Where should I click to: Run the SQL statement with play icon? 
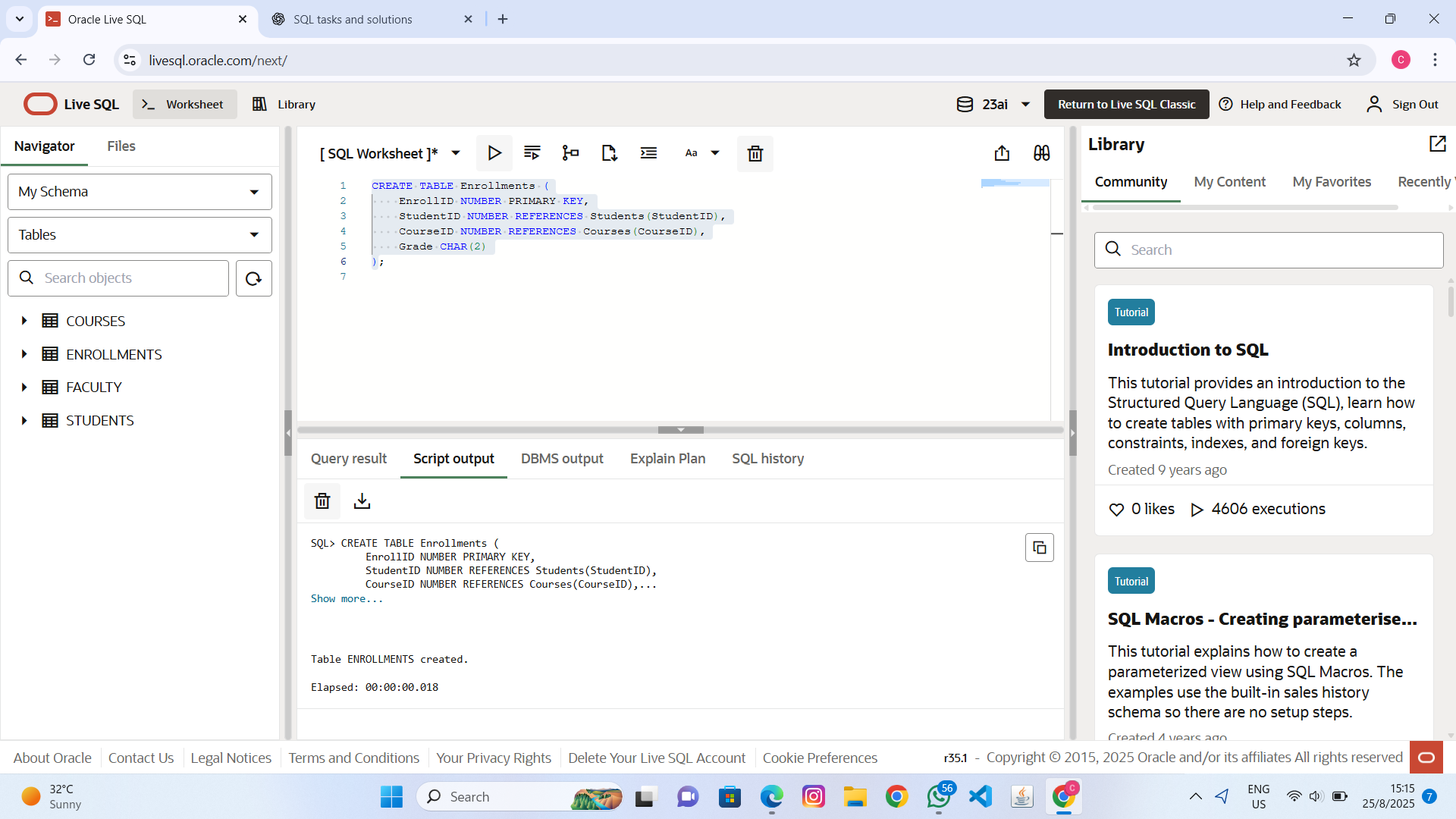click(494, 153)
